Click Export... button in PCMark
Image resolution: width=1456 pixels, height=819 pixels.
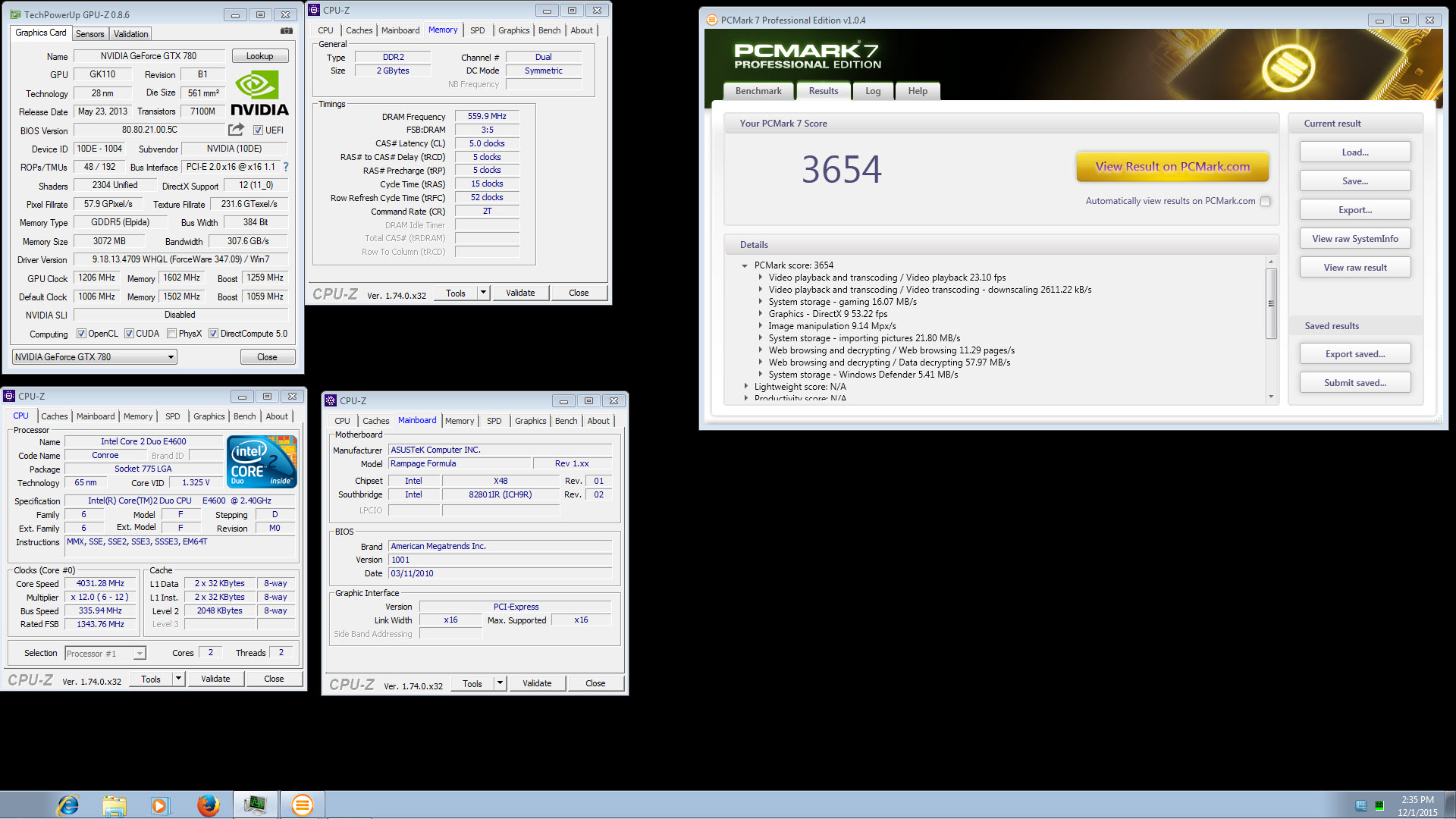(1355, 210)
